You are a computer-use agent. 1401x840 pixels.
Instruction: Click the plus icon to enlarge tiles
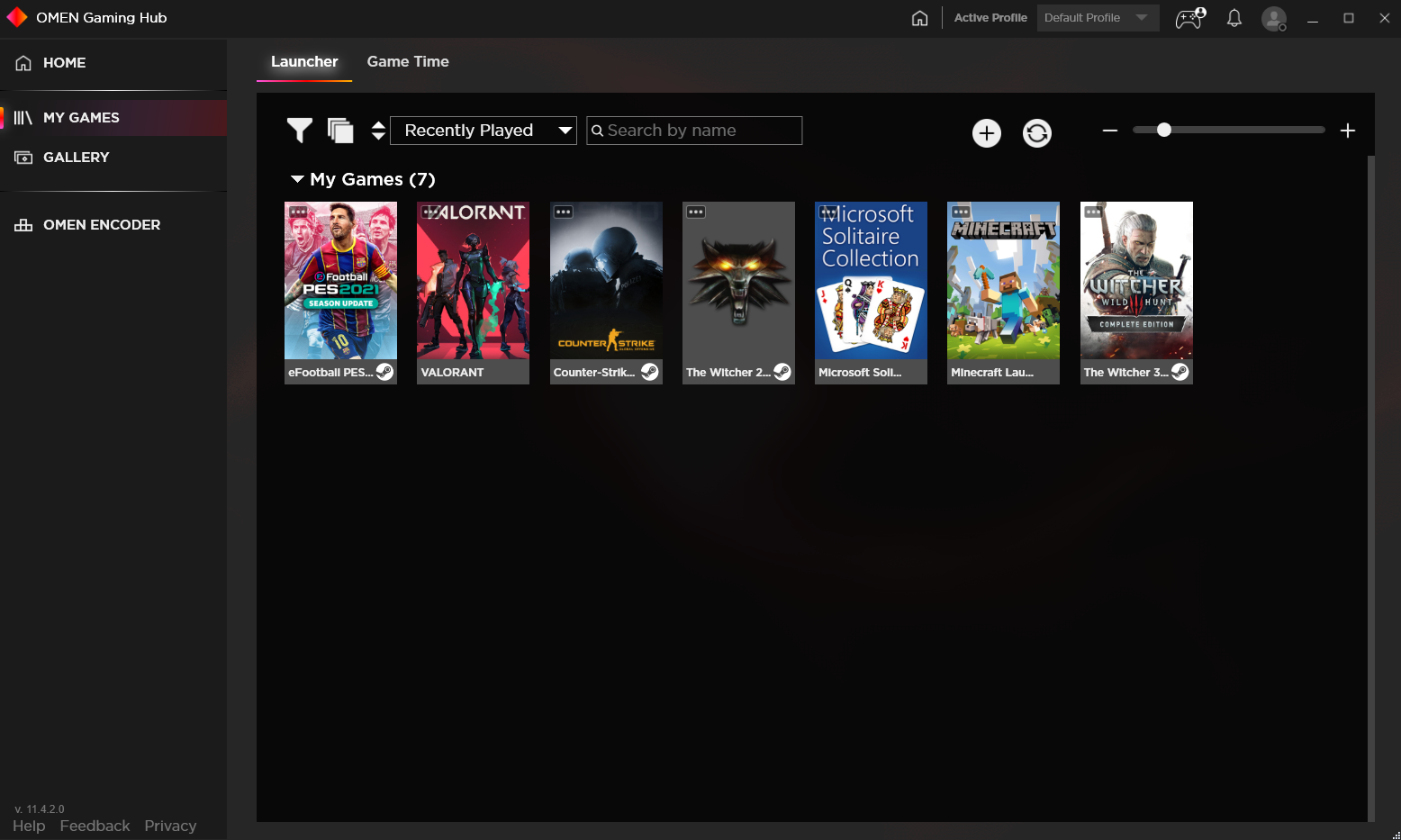pyautogui.click(x=1348, y=131)
